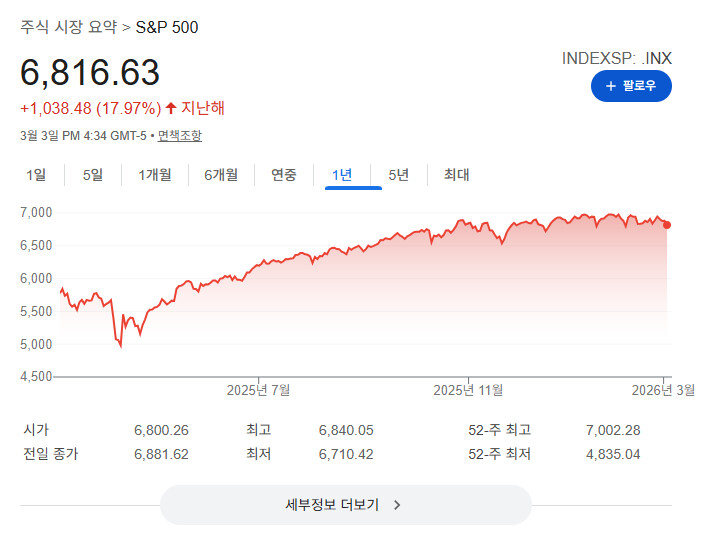Click the chart's lowest dip point
Screen dimensions: 706x534
(121, 346)
